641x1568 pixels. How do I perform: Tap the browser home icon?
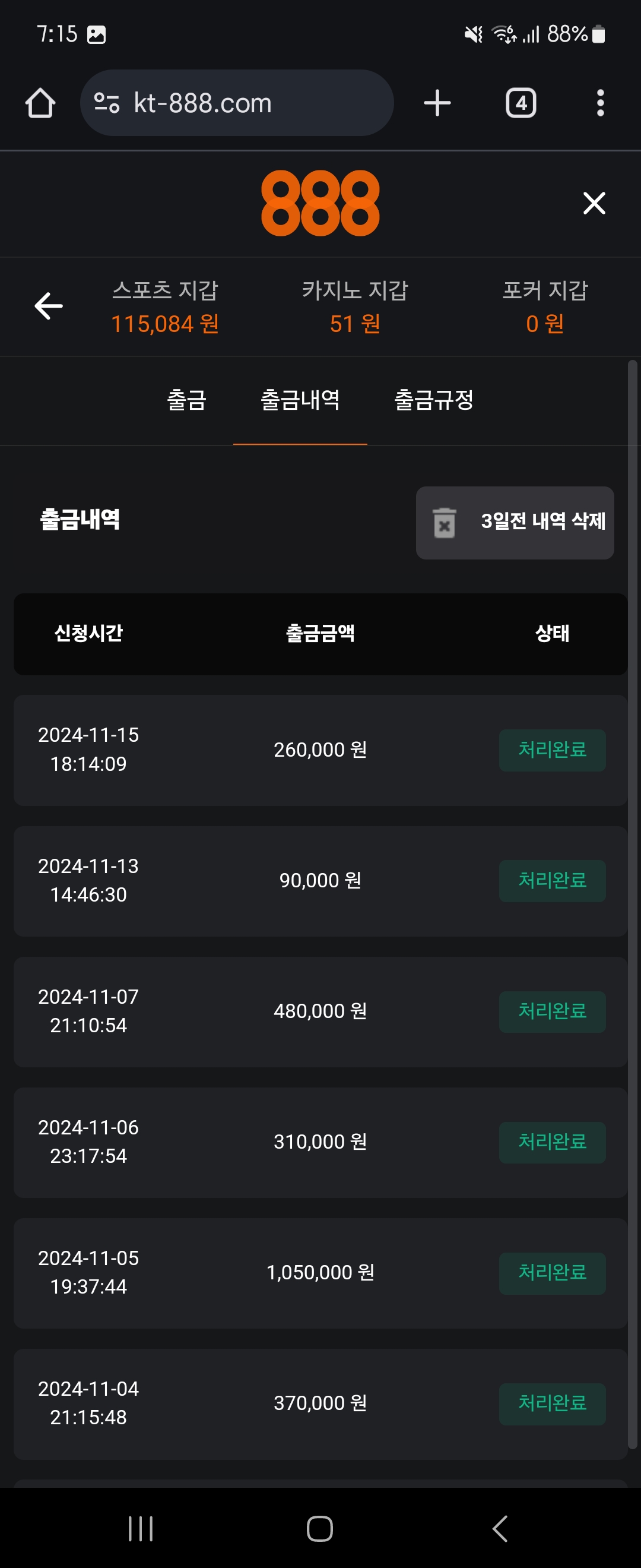[x=40, y=103]
